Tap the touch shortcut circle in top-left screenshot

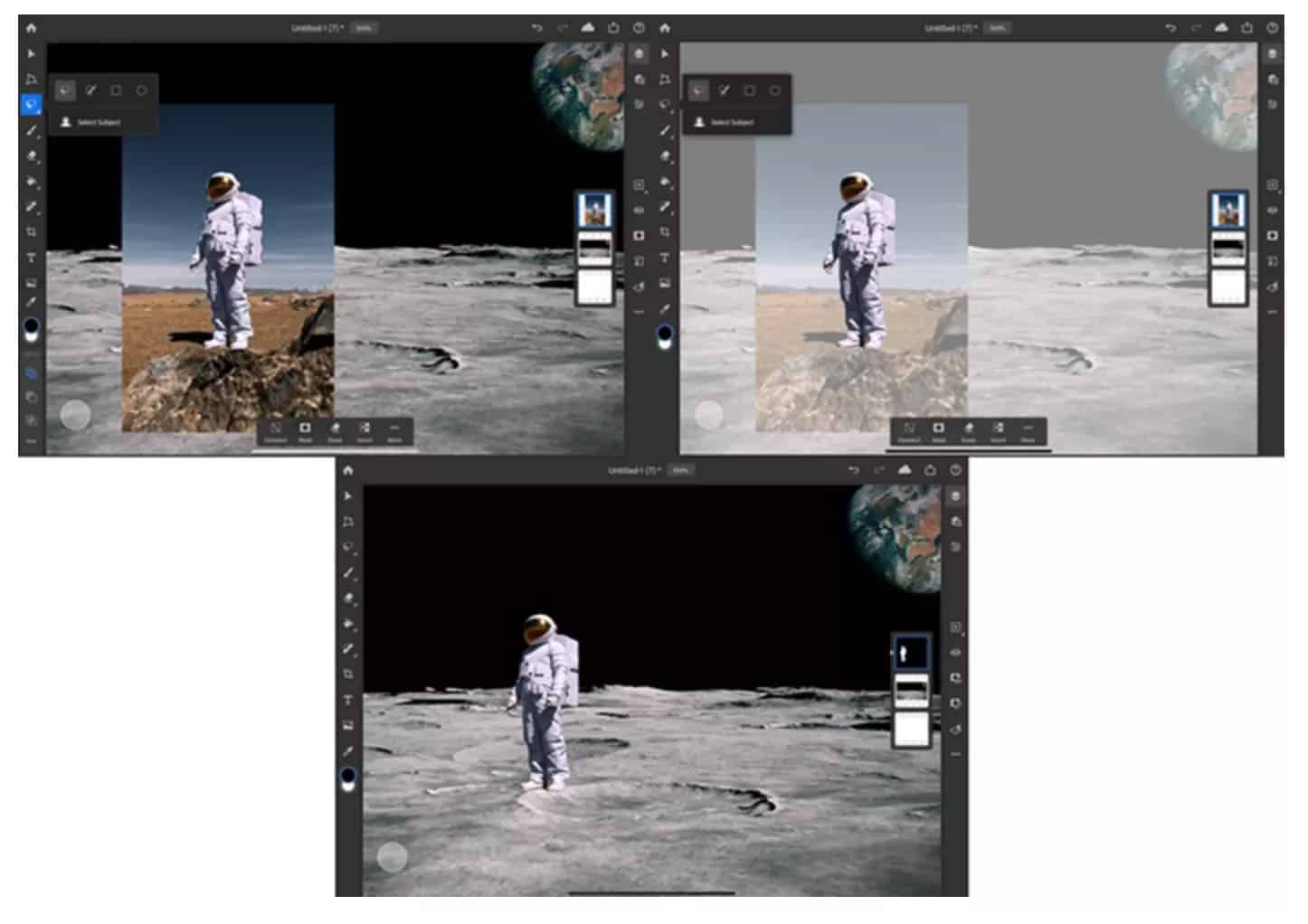[x=75, y=415]
